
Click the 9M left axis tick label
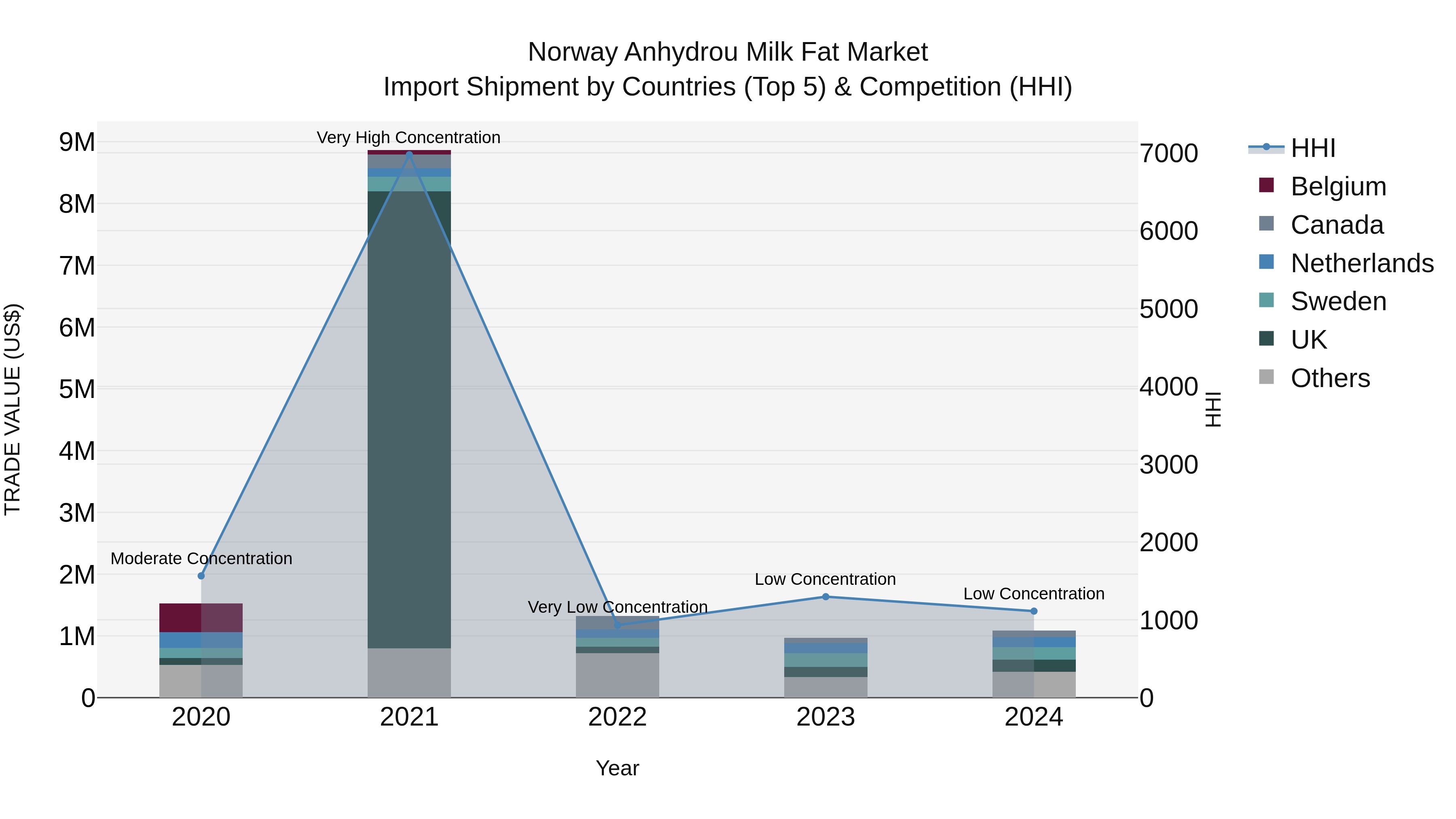coord(77,142)
